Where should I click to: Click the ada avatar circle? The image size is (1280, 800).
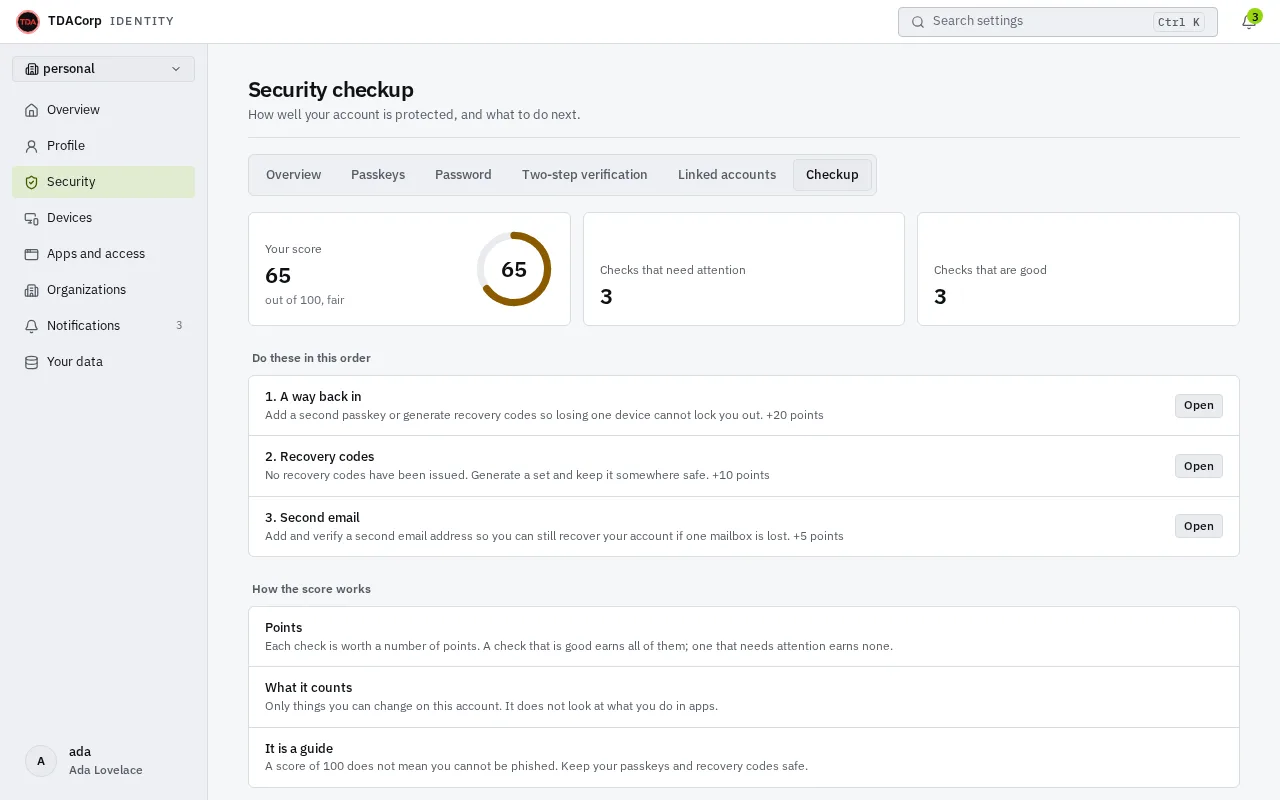coord(41,761)
